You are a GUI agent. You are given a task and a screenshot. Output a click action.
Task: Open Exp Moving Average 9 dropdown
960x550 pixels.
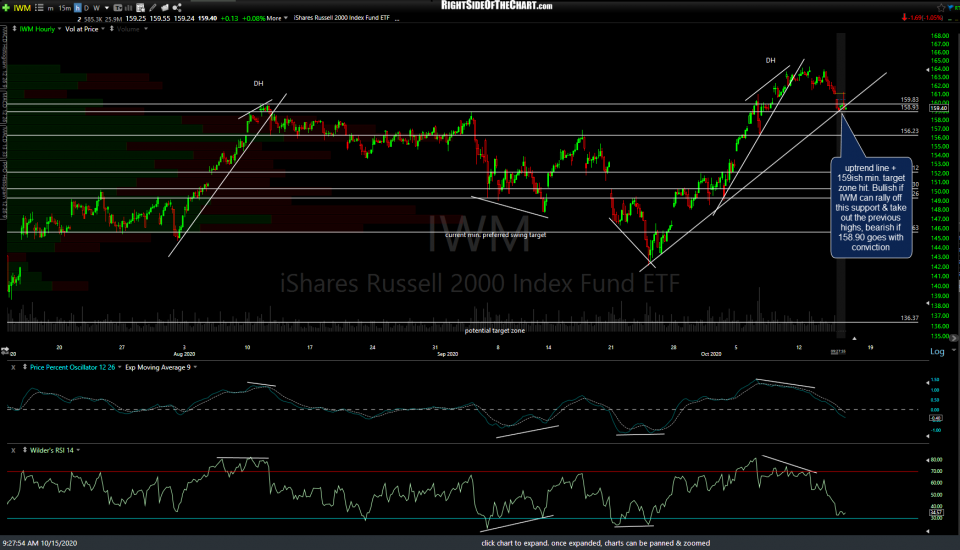click(195, 367)
